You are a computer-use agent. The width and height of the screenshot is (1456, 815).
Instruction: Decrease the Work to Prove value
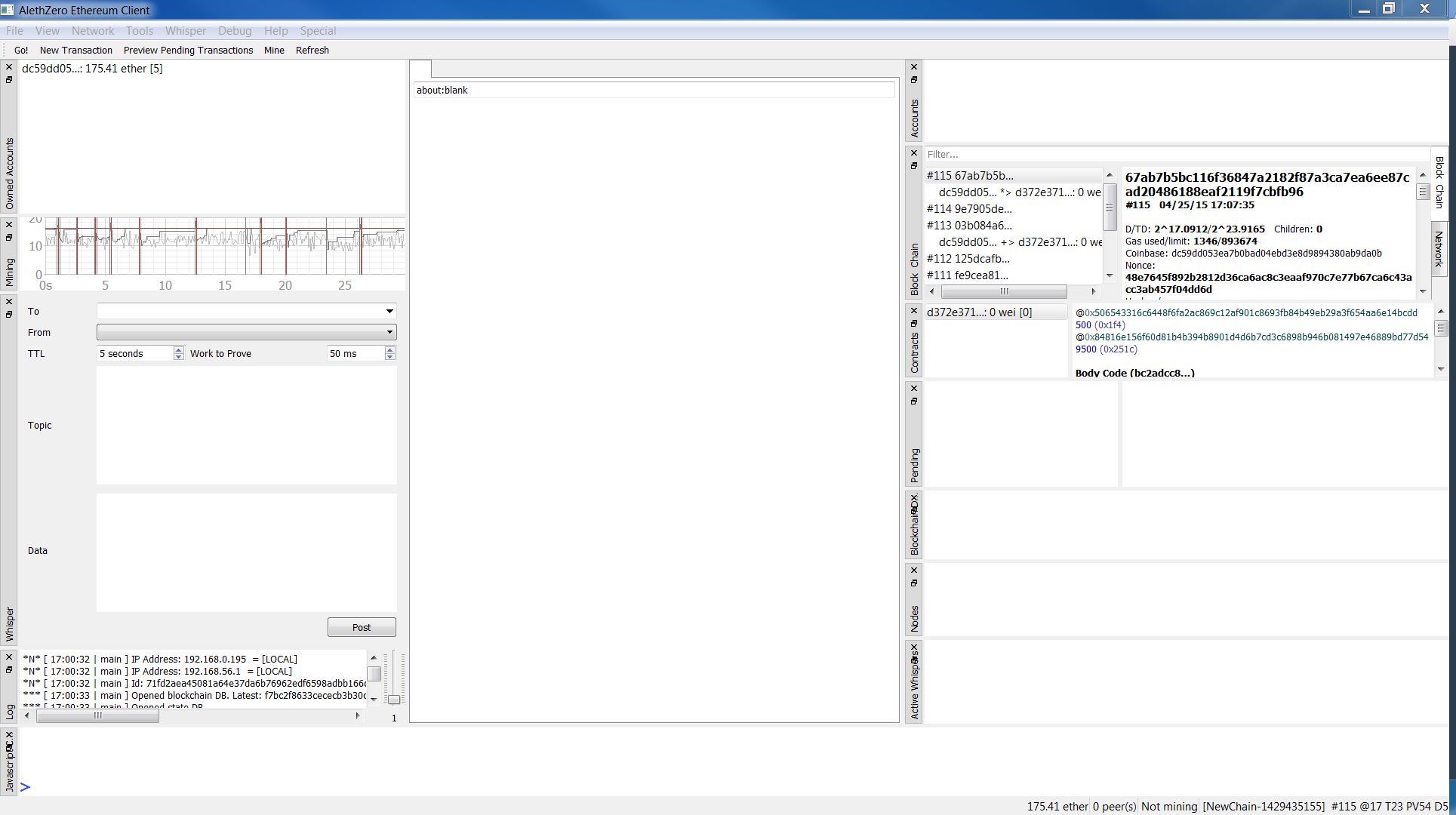click(389, 357)
